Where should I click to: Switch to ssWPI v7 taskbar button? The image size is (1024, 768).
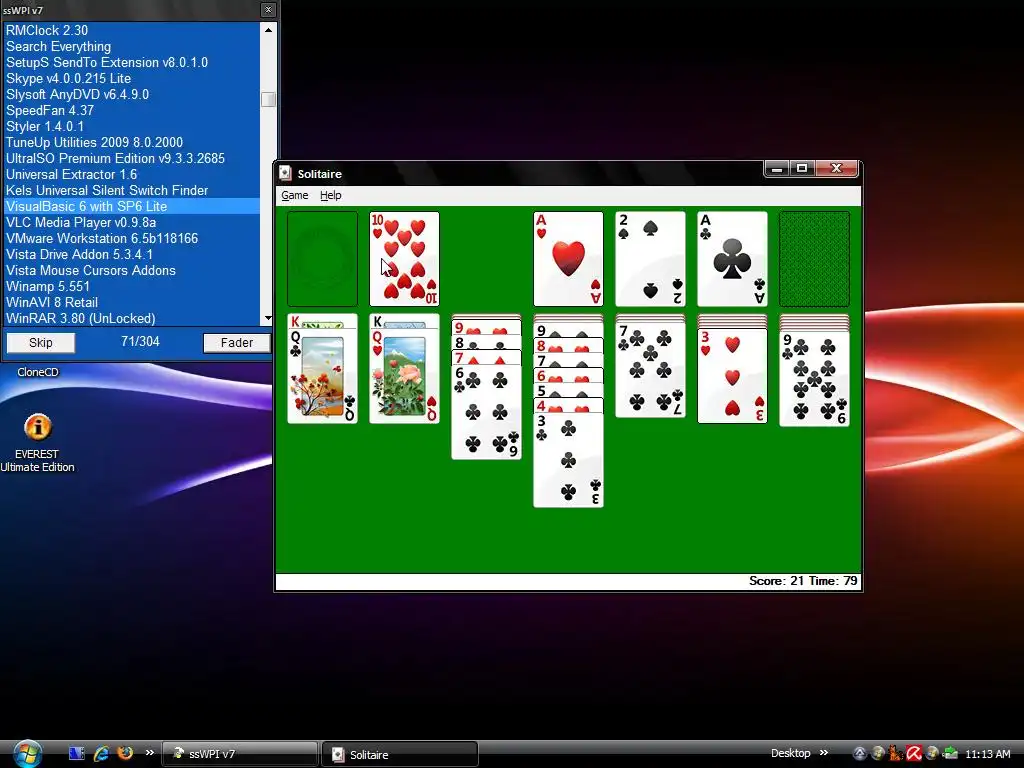coord(239,754)
